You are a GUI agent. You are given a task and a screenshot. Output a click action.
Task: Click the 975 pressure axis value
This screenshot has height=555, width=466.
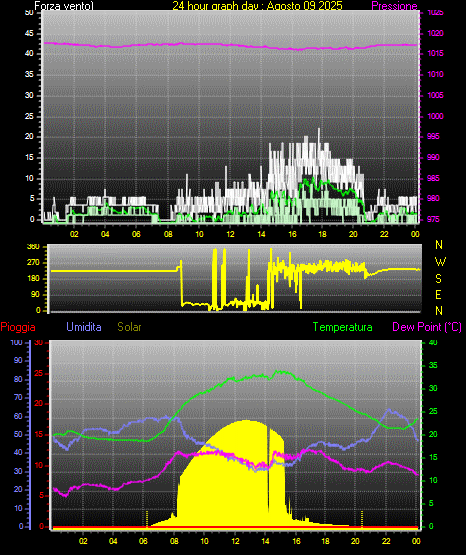pyautogui.click(x=433, y=219)
